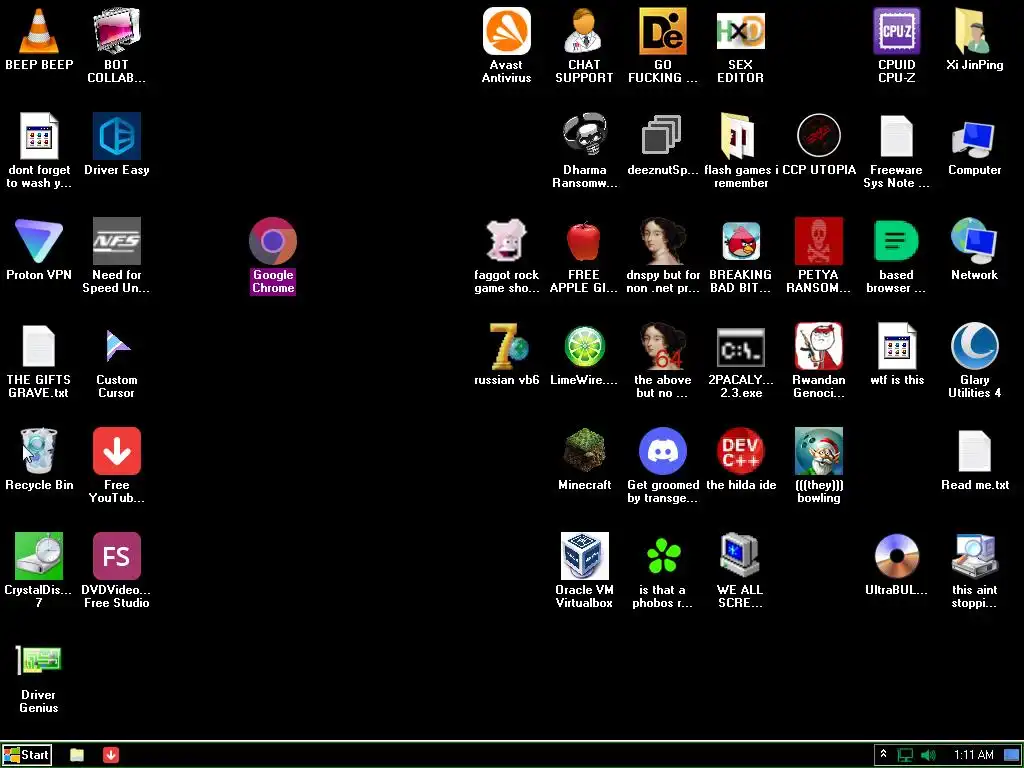
Task: Launch the 'russian vb6' shortcut
Action: point(509,346)
